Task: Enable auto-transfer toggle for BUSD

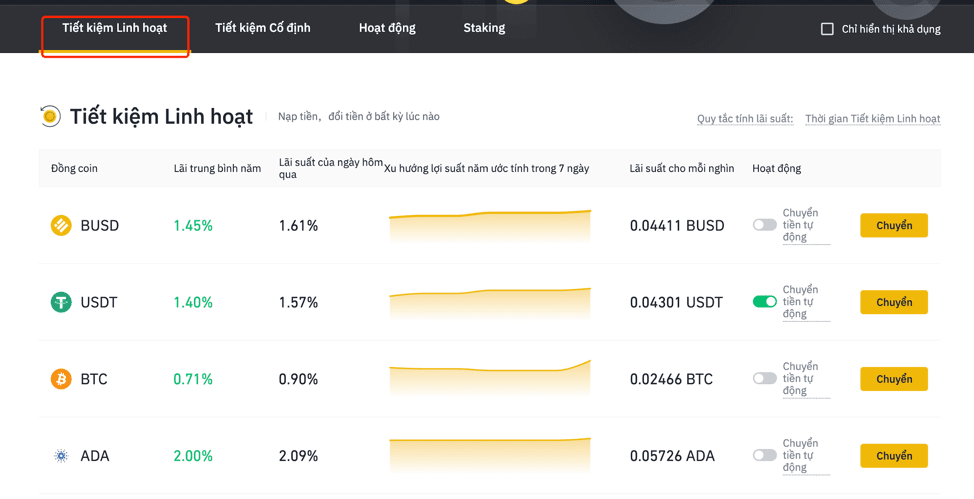Action: tap(765, 225)
